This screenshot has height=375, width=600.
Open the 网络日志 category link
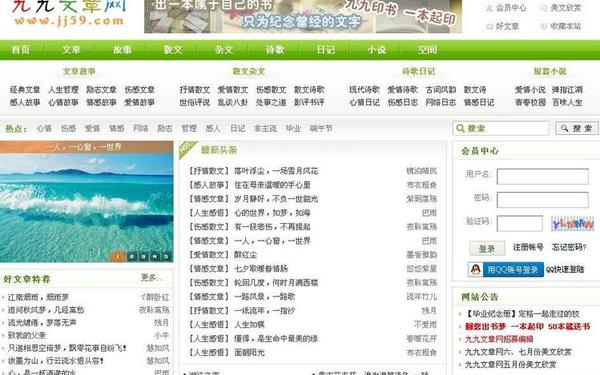441,102
